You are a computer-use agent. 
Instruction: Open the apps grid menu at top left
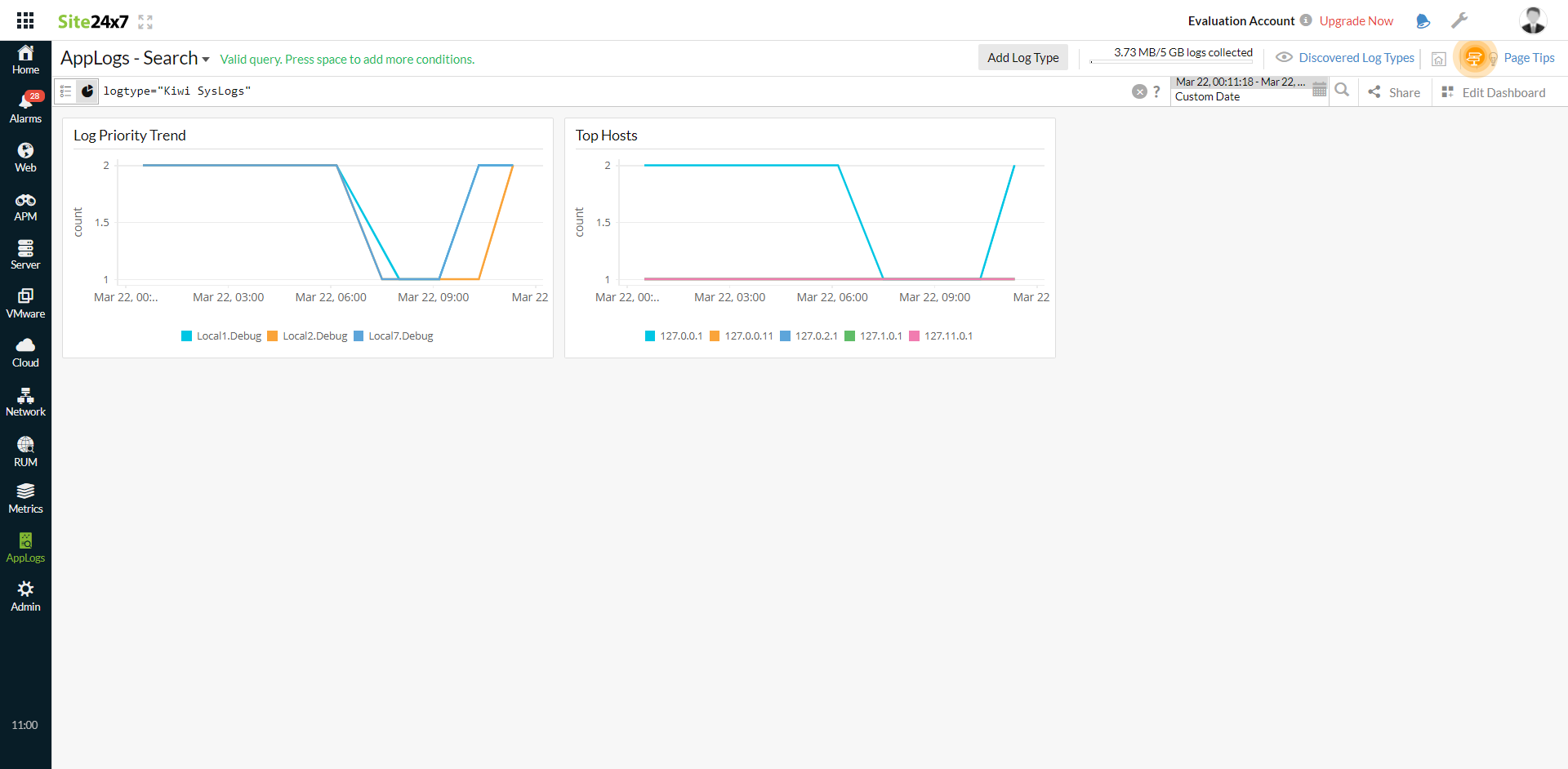tap(24, 20)
